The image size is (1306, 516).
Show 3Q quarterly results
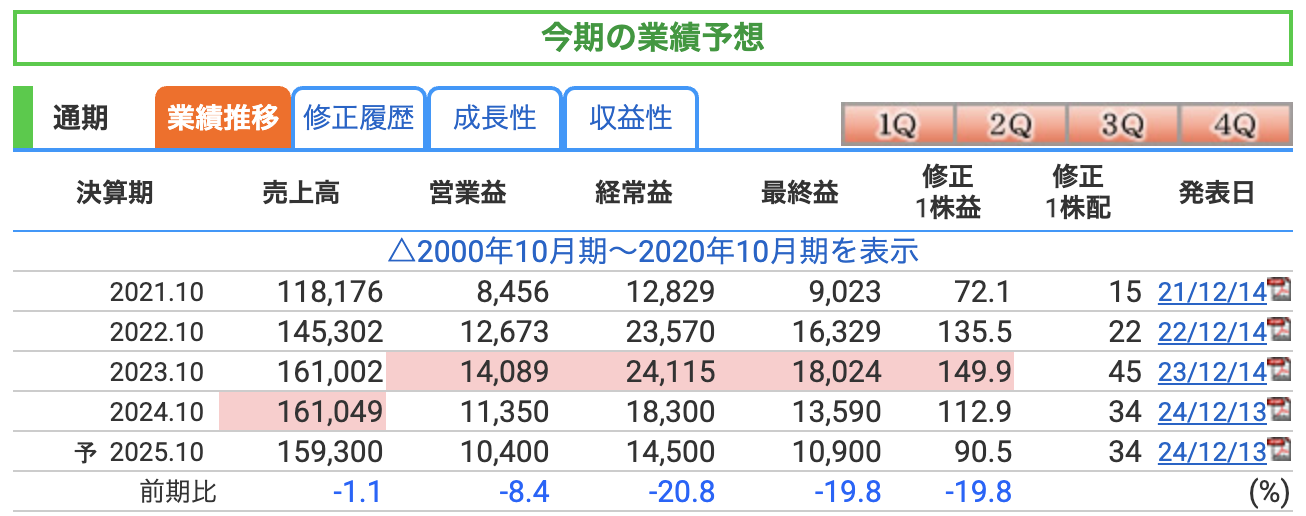pos(1122,125)
